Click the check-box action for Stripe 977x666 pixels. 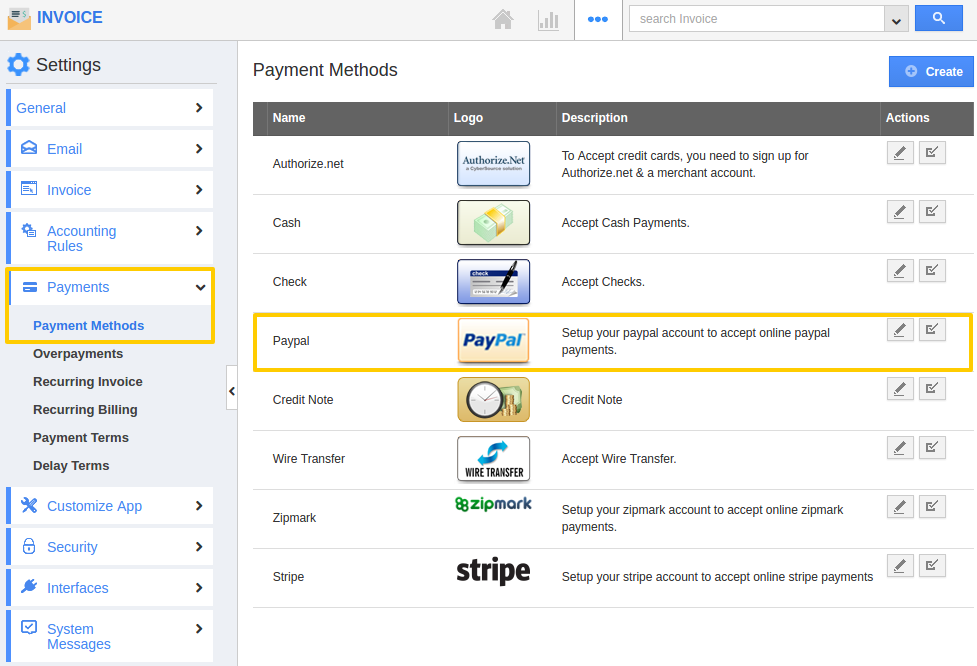pyautogui.click(x=932, y=566)
